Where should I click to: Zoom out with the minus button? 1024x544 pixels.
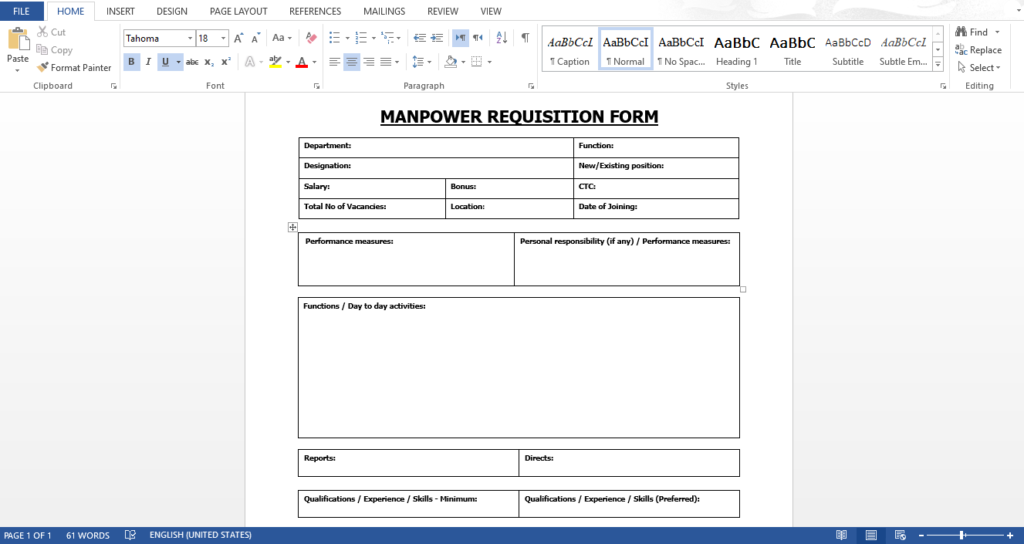point(921,536)
